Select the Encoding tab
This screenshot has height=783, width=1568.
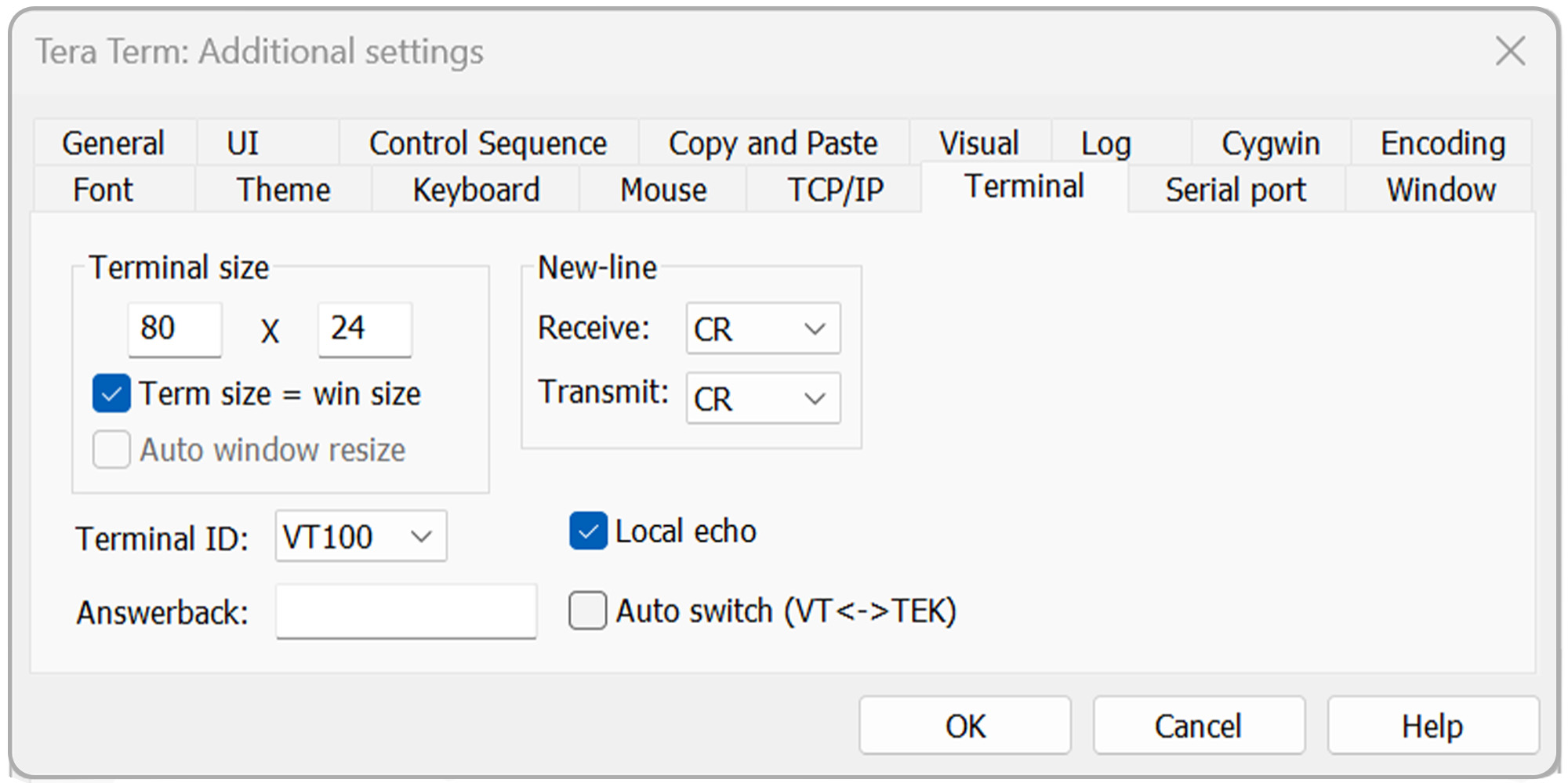coord(1443,143)
